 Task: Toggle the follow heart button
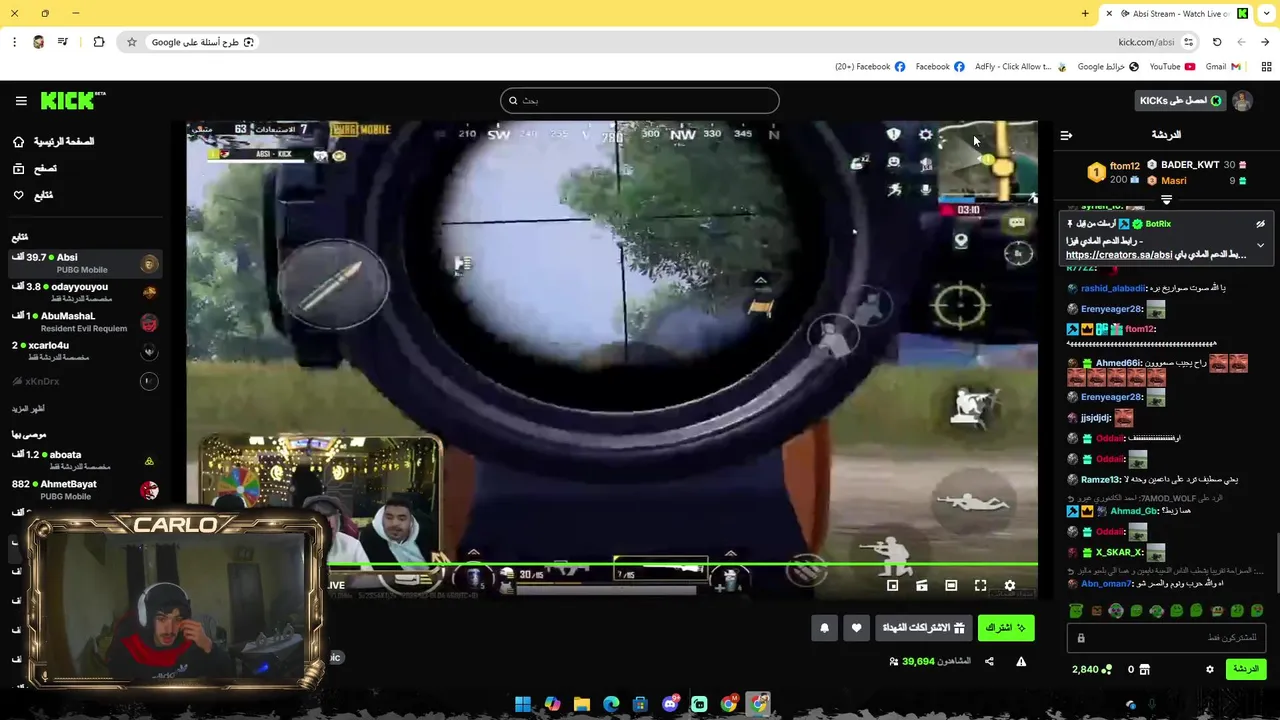856,627
